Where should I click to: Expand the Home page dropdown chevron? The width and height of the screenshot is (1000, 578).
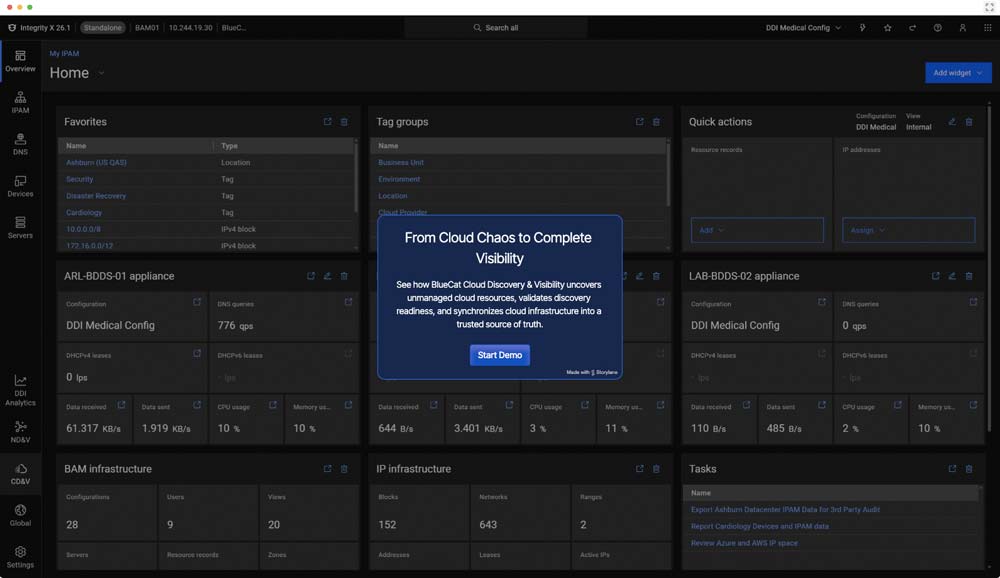[101, 73]
